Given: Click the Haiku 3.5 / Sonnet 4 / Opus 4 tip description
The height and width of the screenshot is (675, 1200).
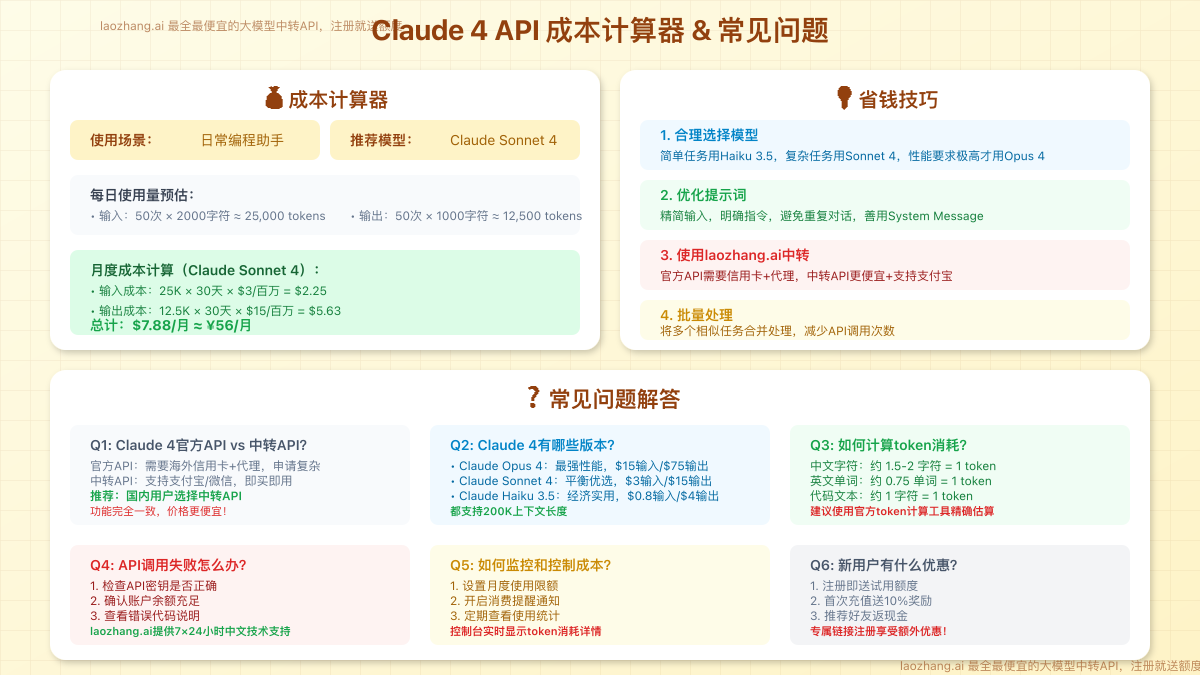Looking at the screenshot, I should [x=852, y=156].
